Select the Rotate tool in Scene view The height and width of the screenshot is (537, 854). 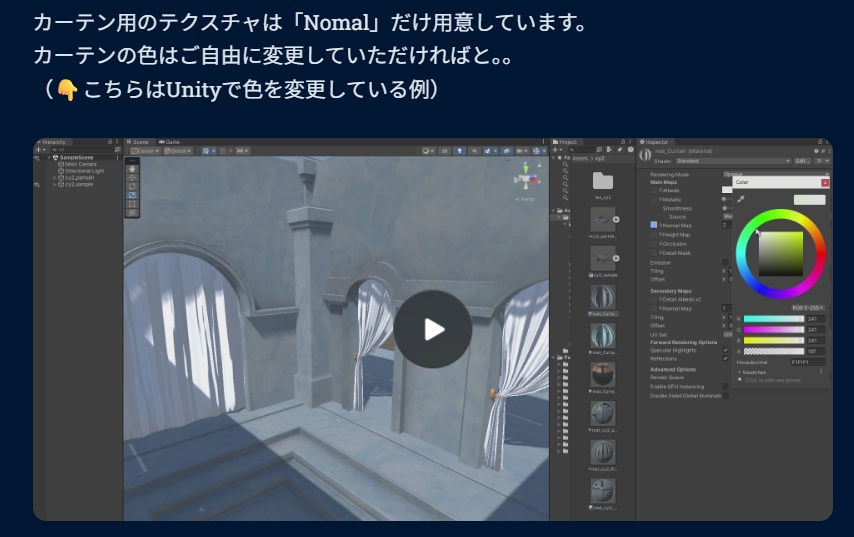[132, 186]
